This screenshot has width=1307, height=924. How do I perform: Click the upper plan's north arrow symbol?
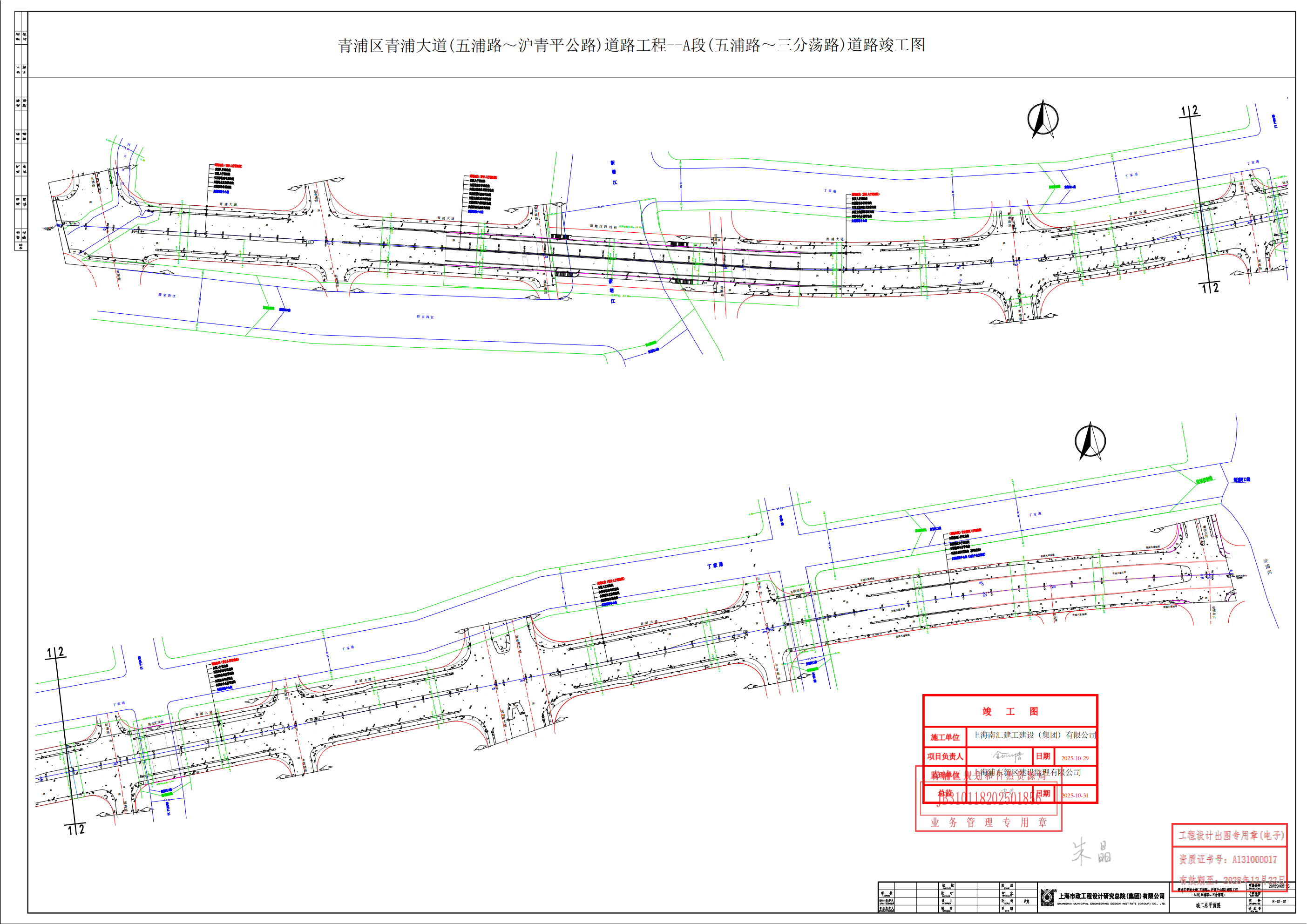pyautogui.click(x=1043, y=120)
